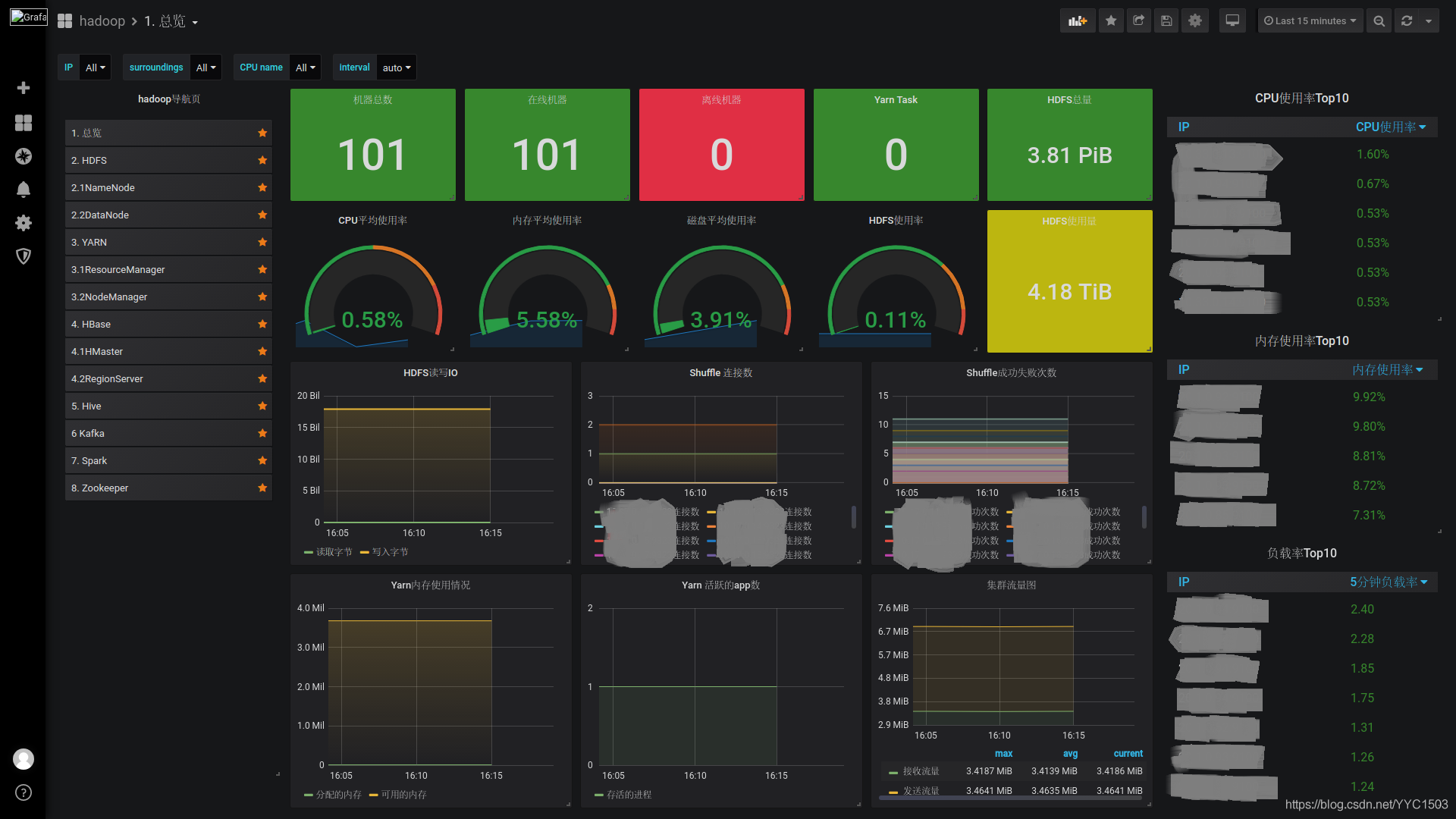
Task: Sort by CPU使用率 column header
Action: [x=1385, y=127]
